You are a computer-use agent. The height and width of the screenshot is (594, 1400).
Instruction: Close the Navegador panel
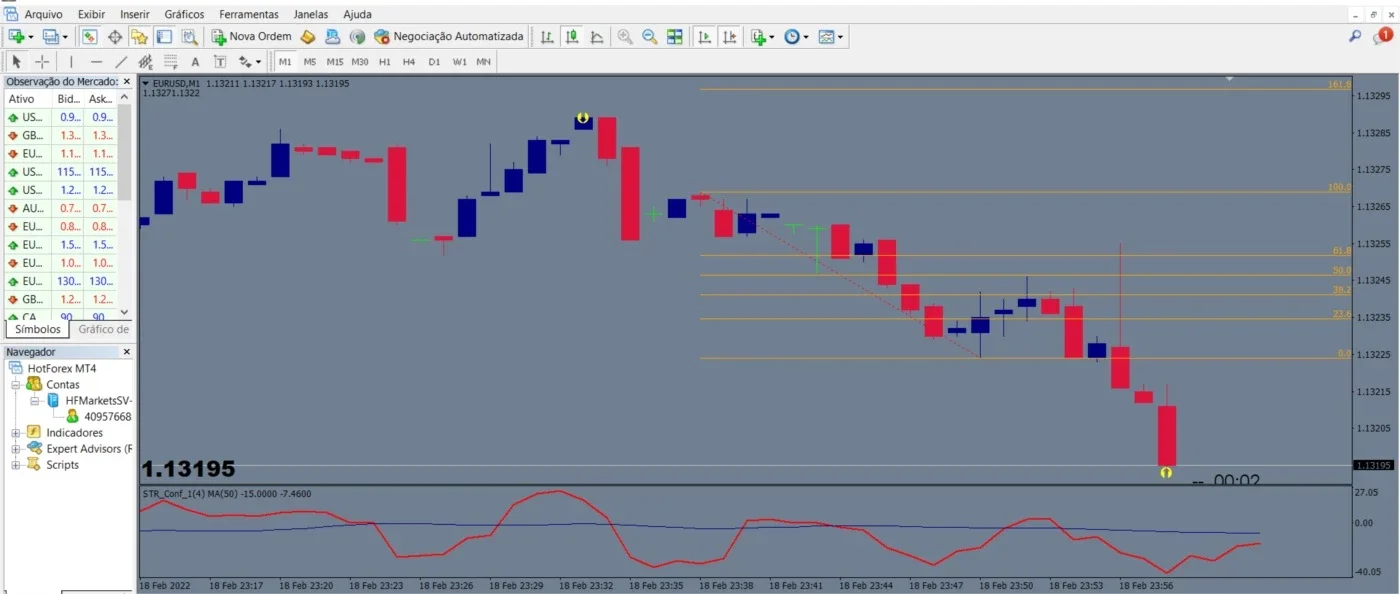[x=127, y=352]
